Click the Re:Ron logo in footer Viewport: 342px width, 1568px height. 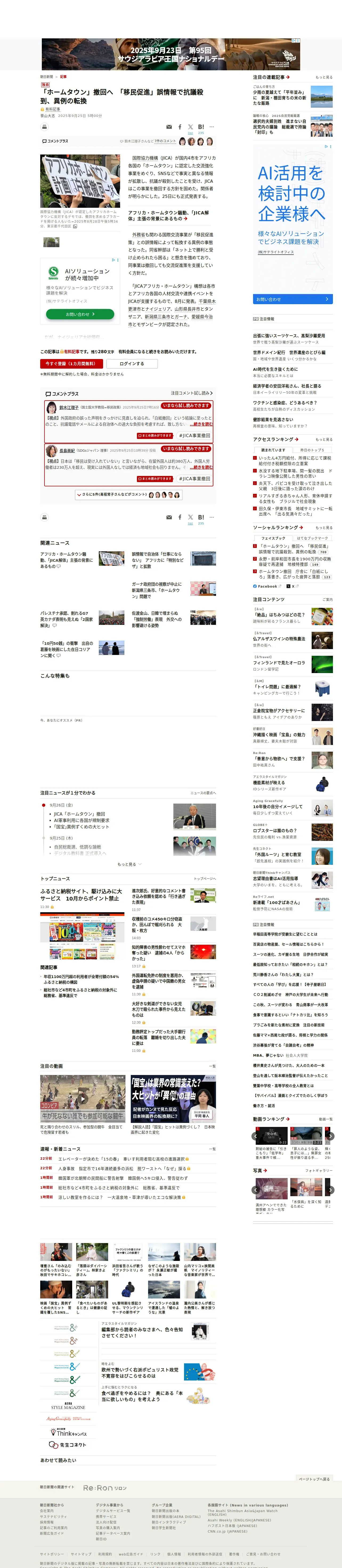105,1488
